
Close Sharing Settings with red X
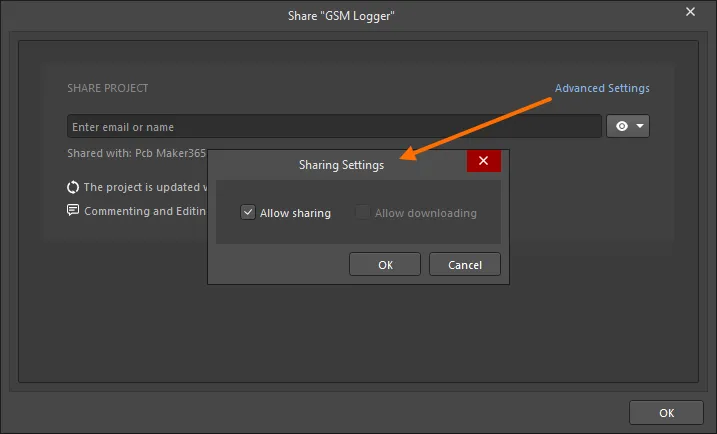tap(483, 161)
